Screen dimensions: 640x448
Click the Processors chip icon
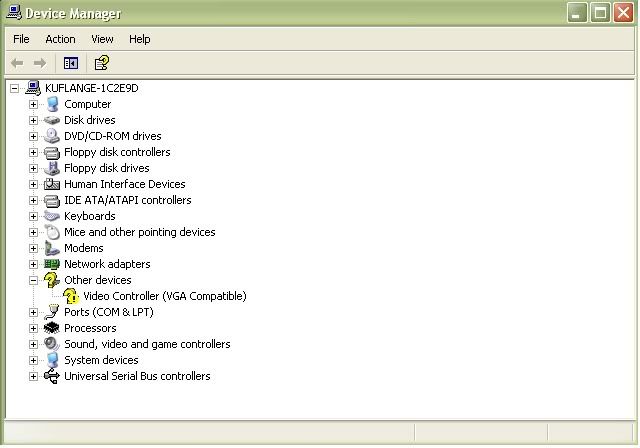(51, 328)
